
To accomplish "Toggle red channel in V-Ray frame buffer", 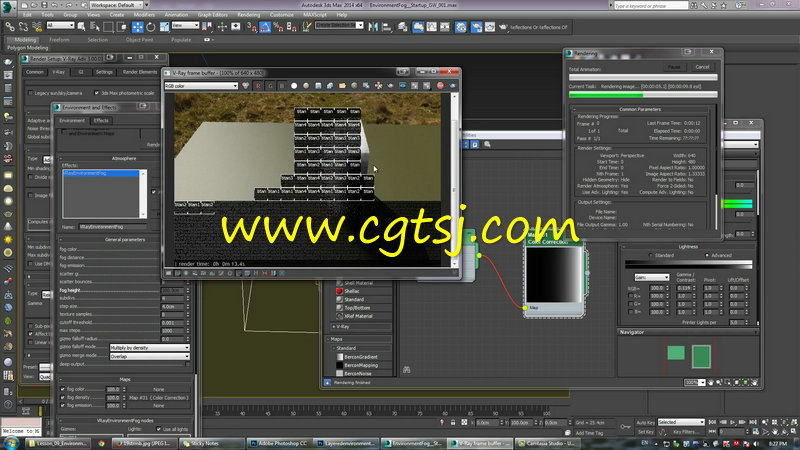I will 258,86.
